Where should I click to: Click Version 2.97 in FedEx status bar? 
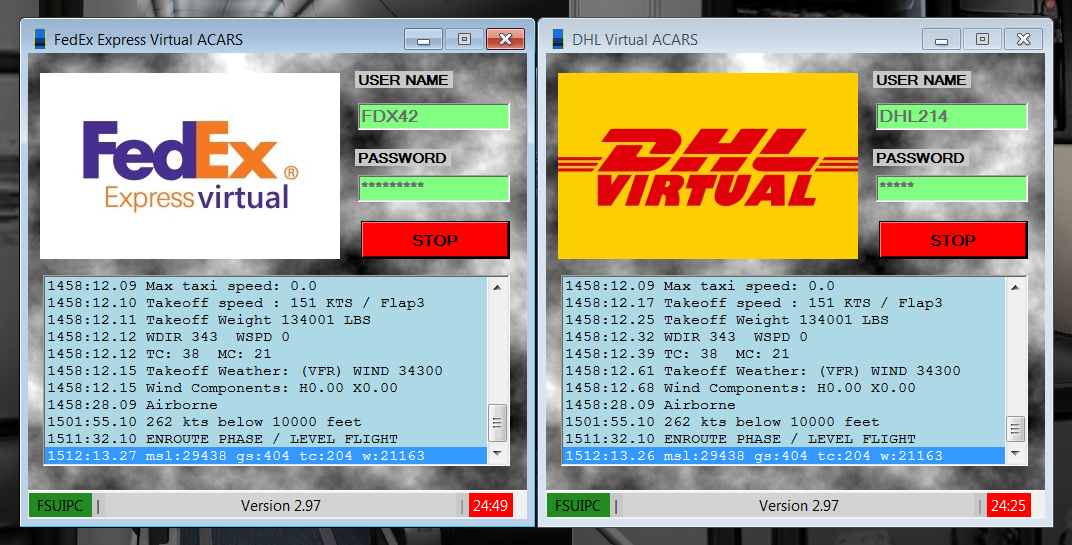(x=280, y=506)
